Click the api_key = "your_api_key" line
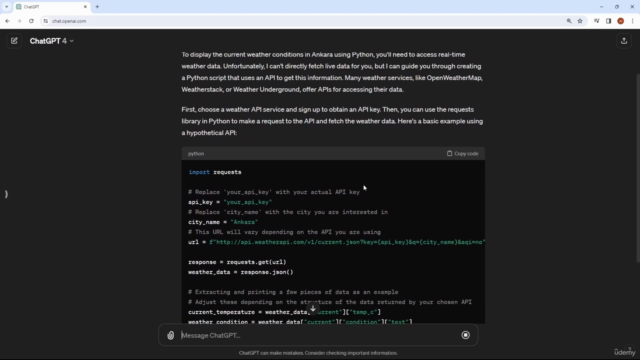The height and width of the screenshot is (360, 640). (x=230, y=202)
